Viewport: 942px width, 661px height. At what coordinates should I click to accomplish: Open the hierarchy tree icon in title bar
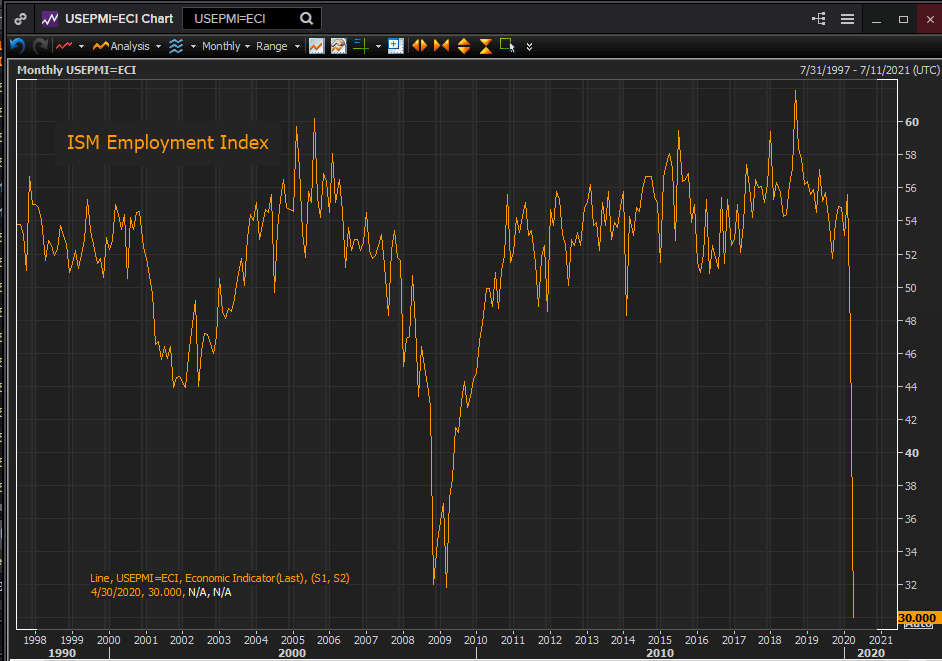click(819, 19)
